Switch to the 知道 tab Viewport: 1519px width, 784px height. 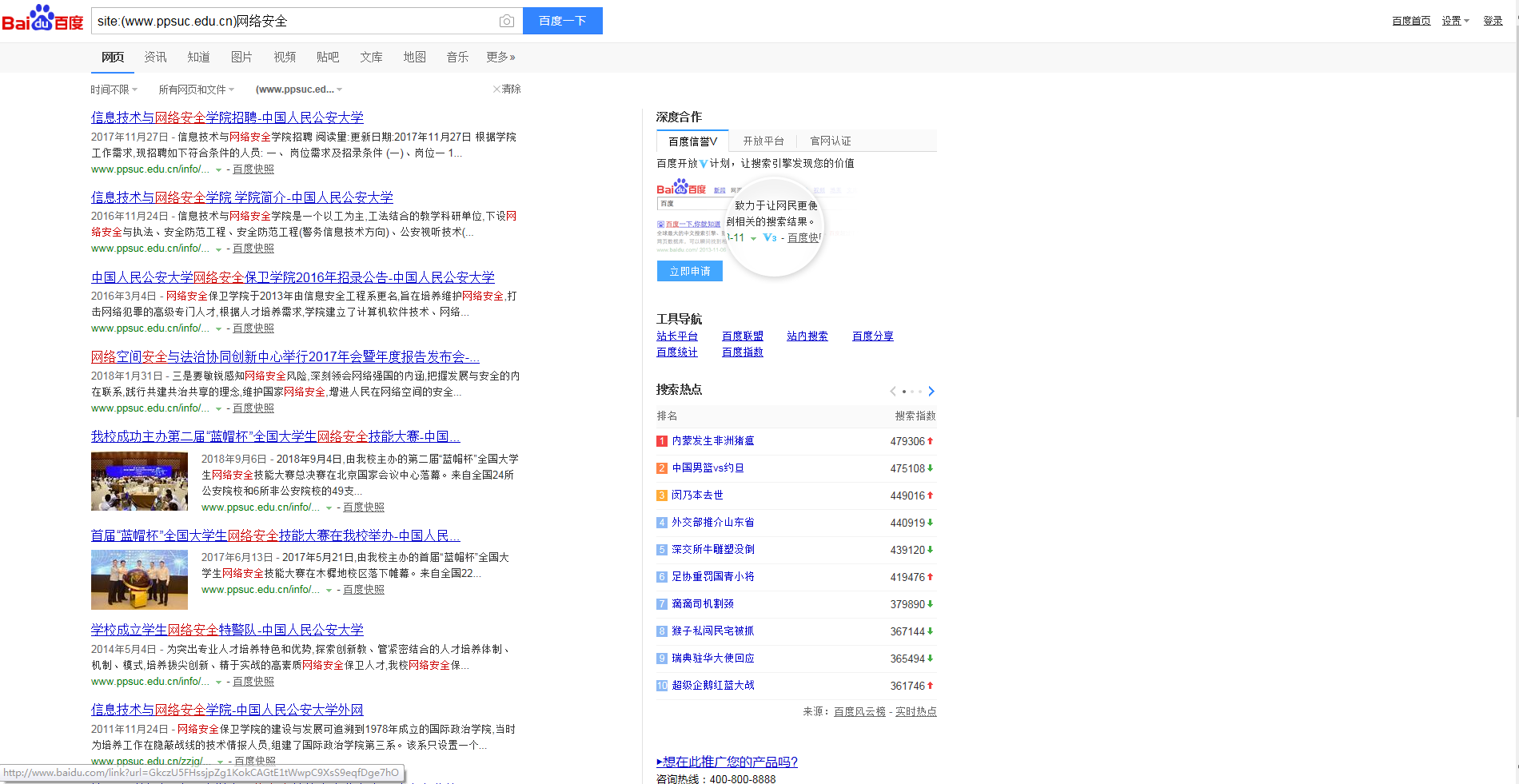click(x=198, y=57)
